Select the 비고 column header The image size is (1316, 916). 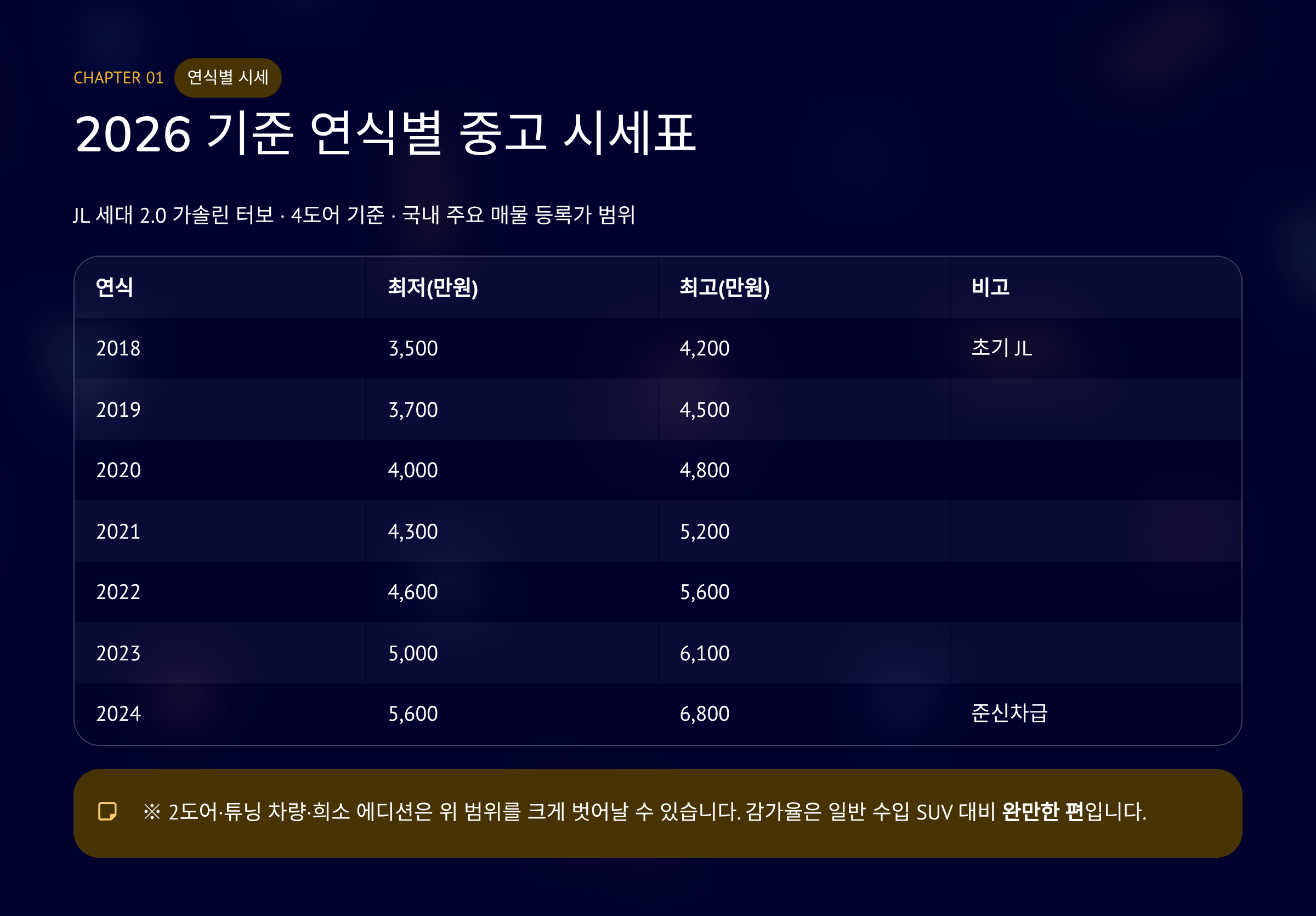[990, 287]
